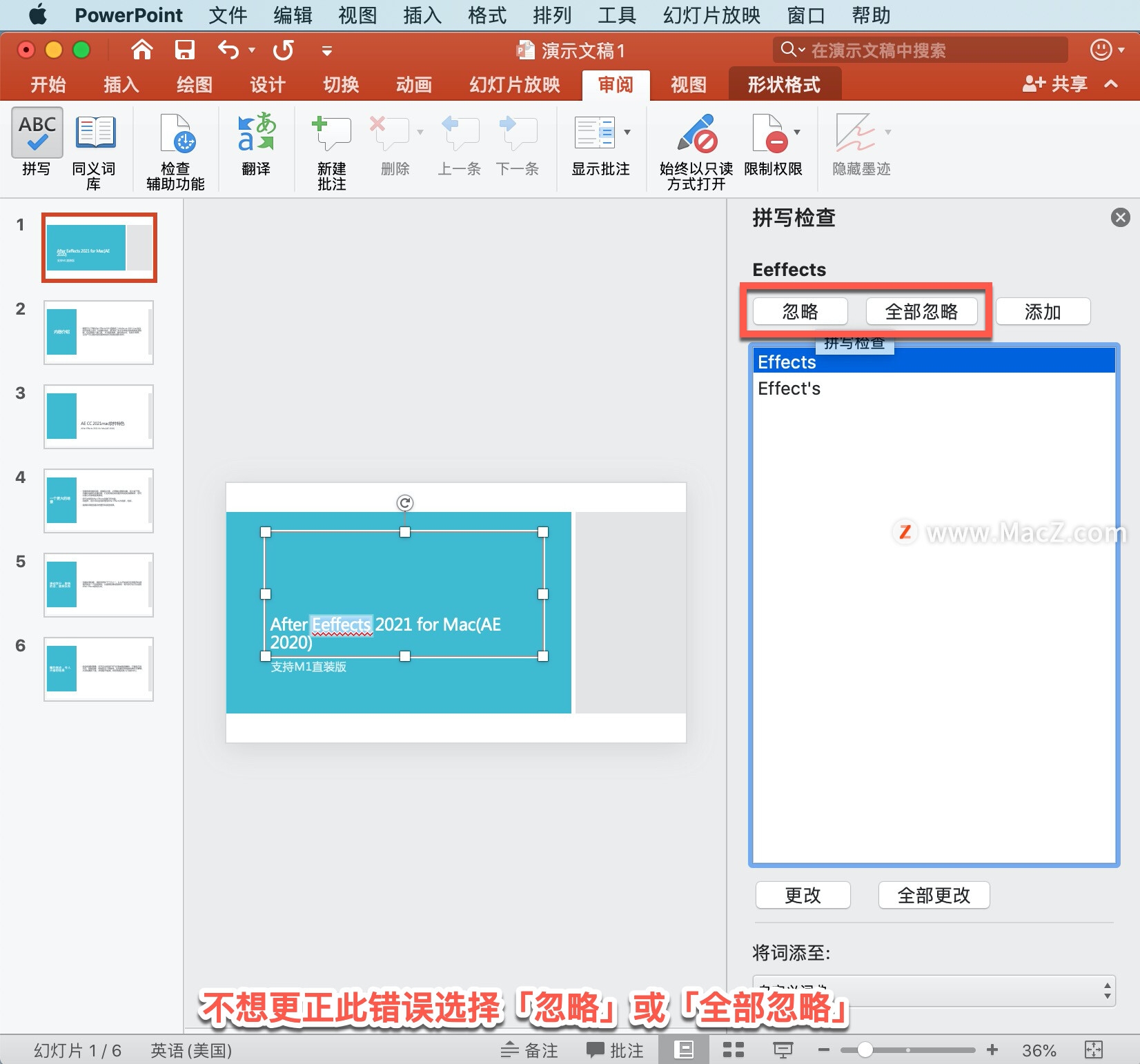Image resolution: width=1140 pixels, height=1064 pixels.
Task: Switch to the 设计 ribbon tab
Action: pyautogui.click(x=268, y=84)
